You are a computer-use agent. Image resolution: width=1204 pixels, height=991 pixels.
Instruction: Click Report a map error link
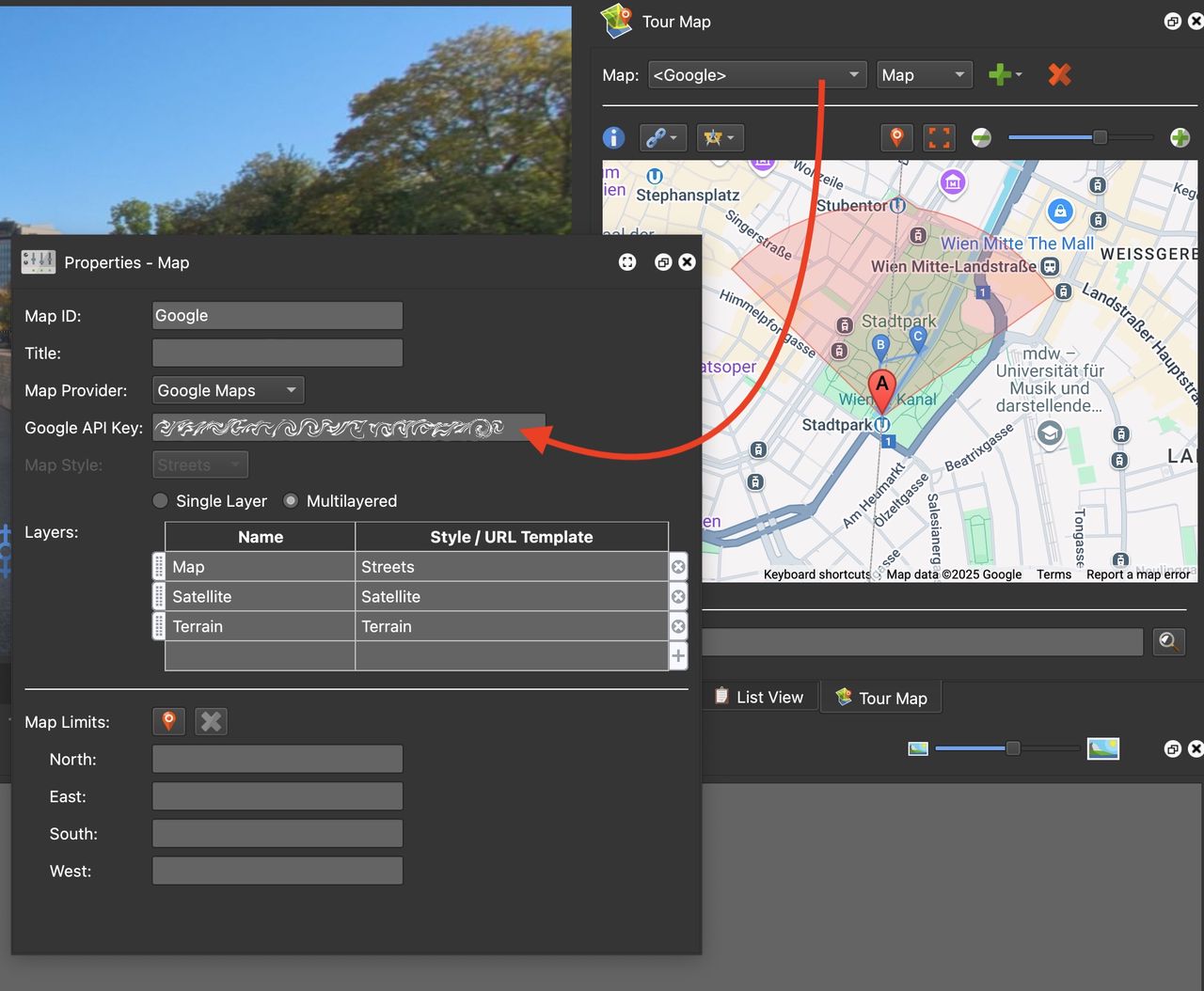1137,574
